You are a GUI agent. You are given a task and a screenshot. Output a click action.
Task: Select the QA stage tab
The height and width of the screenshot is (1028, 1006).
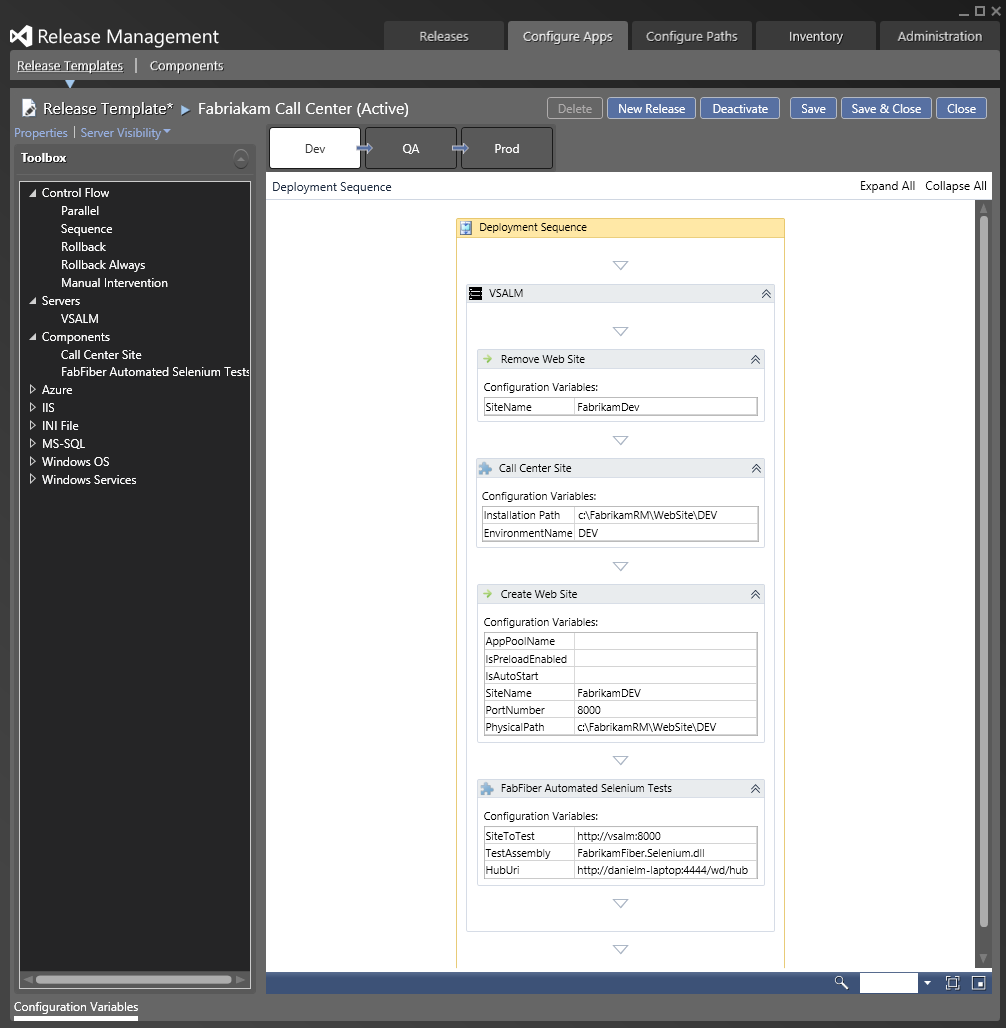pos(411,149)
